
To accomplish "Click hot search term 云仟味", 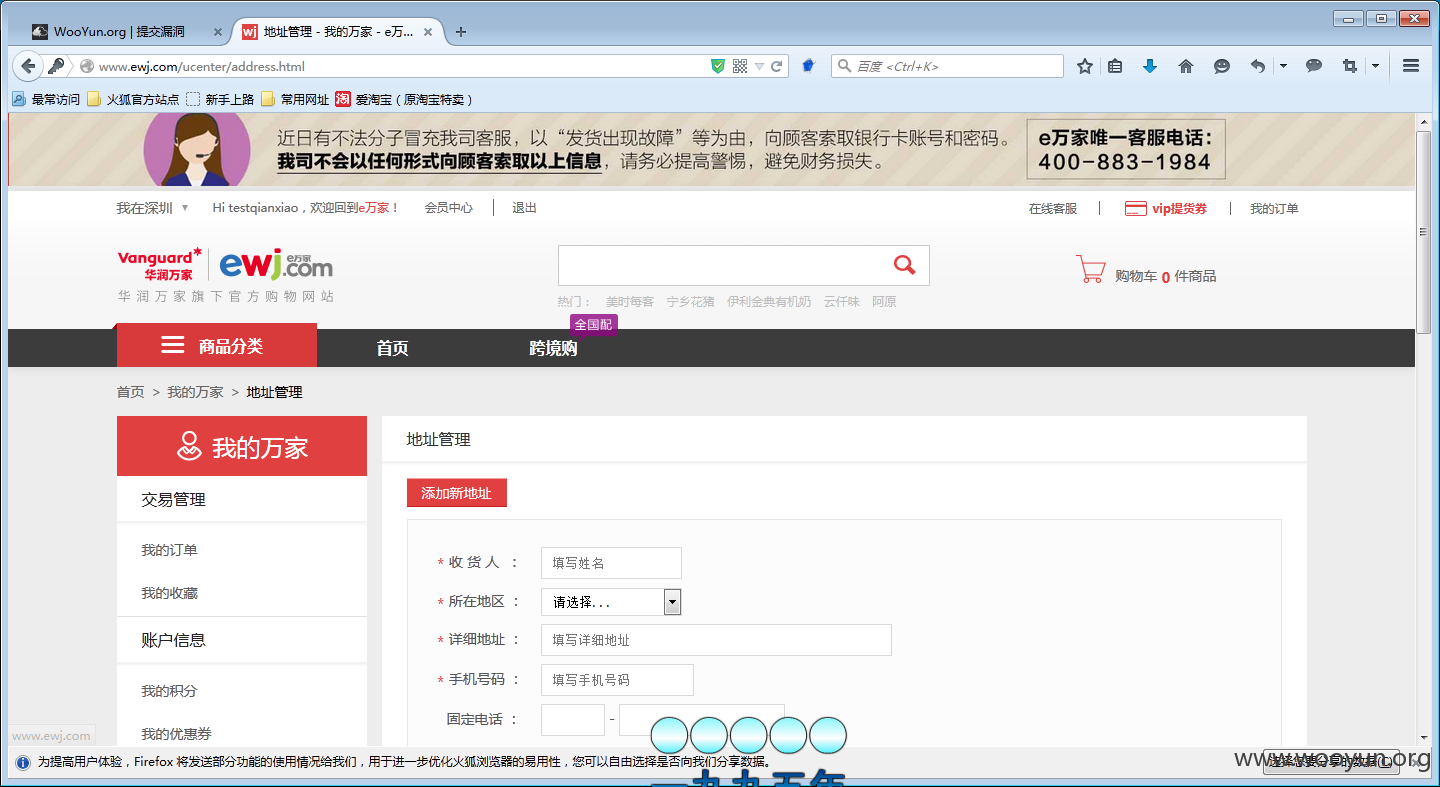I will [x=842, y=301].
